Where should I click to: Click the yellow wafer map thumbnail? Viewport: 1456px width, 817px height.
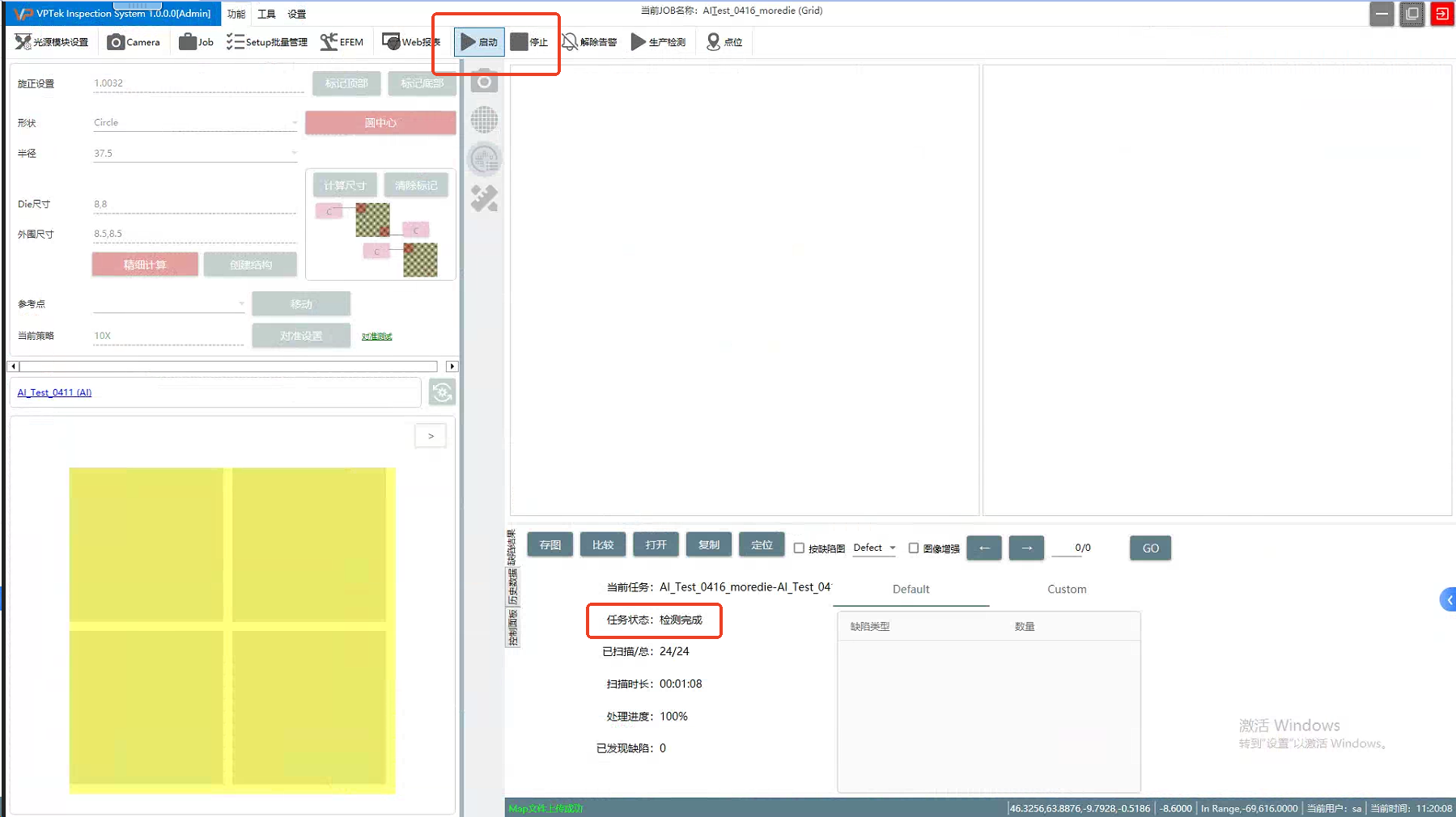click(x=231, y=629)
